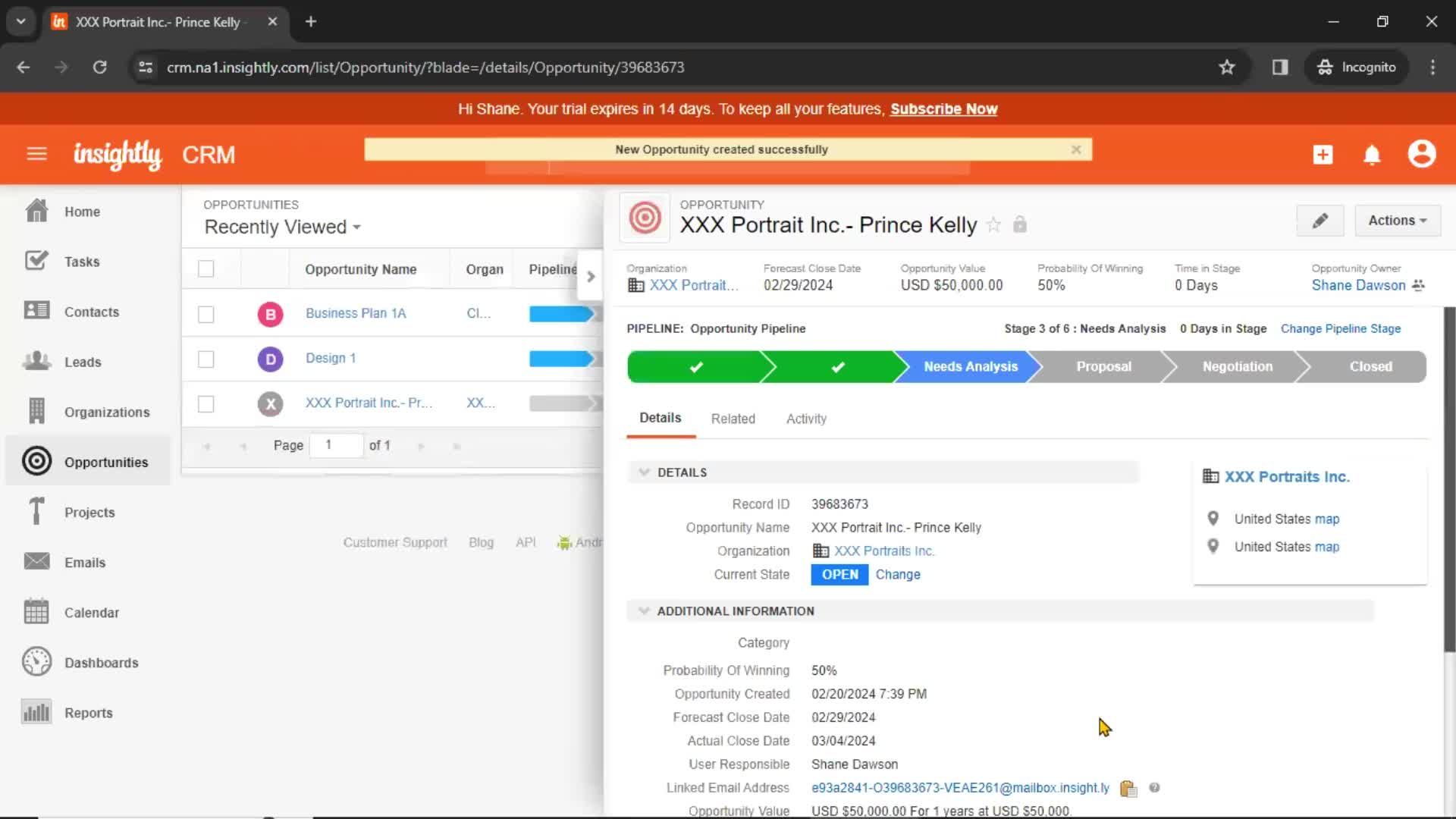The width and height of the screenshot is (1456, 819).
Task: Switch to the Activity tab
Action: (x=806, y=418)
